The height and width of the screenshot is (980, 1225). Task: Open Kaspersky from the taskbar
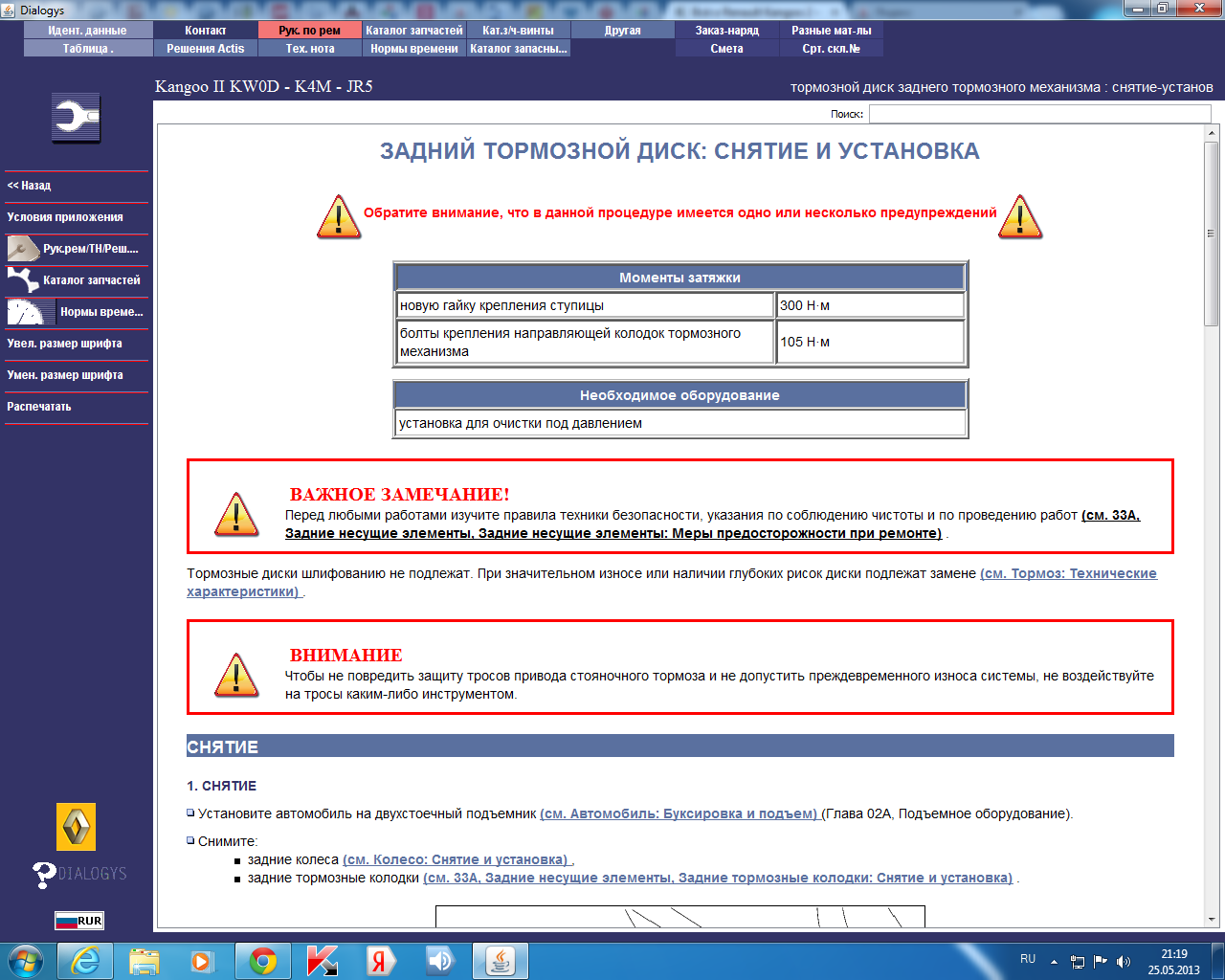323,961
